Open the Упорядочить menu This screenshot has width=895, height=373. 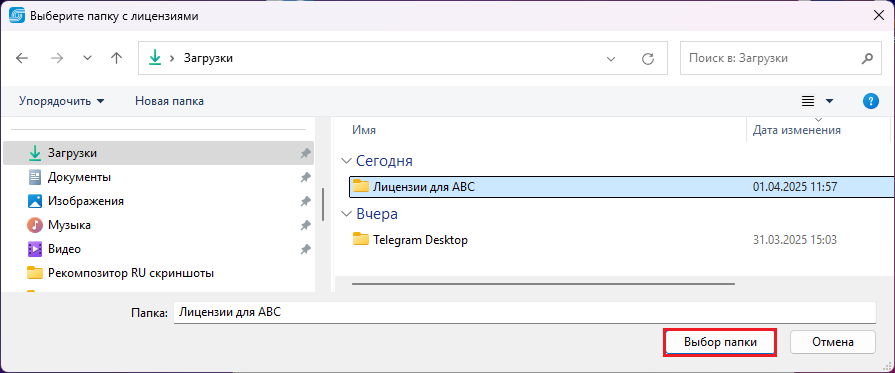(62, 101)
